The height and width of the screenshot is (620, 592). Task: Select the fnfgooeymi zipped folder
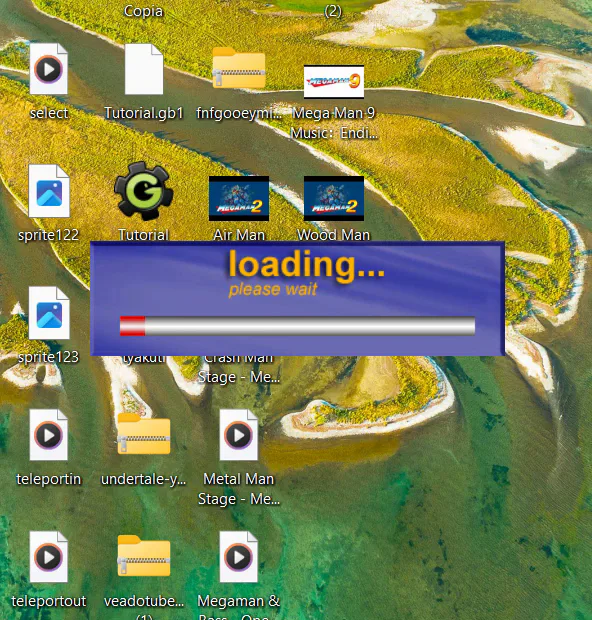238,68
